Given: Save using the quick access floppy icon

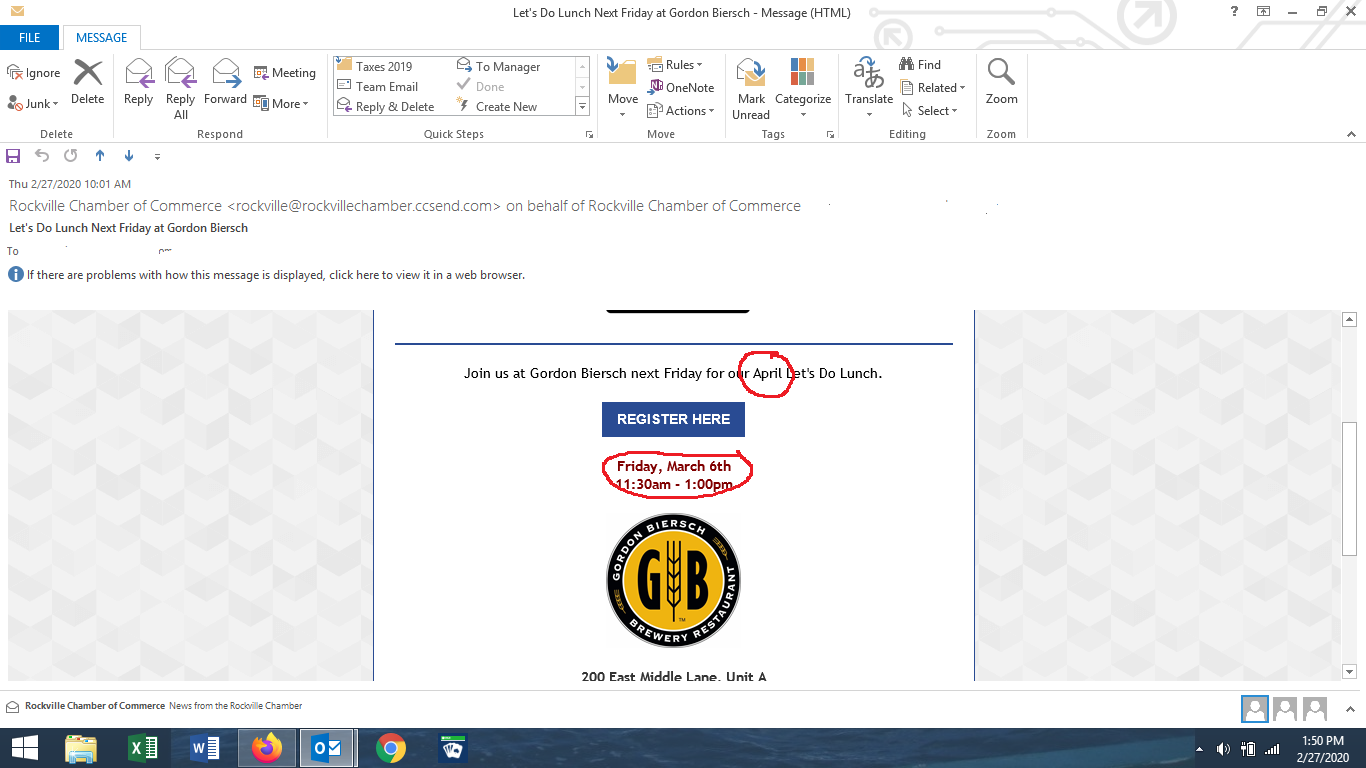Looking at the screenshot, I should coord(13,156).
